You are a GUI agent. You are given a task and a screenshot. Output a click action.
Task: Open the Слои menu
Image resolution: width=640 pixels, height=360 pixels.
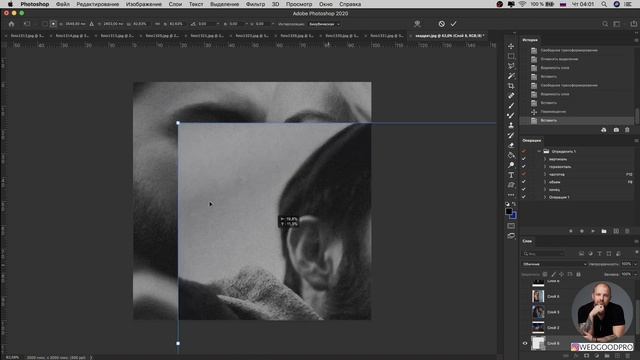pos(175,4)
